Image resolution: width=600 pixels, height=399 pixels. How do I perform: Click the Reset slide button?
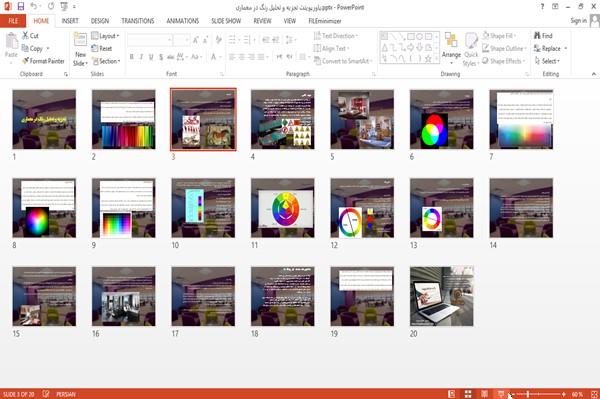[x=102, y=49]
